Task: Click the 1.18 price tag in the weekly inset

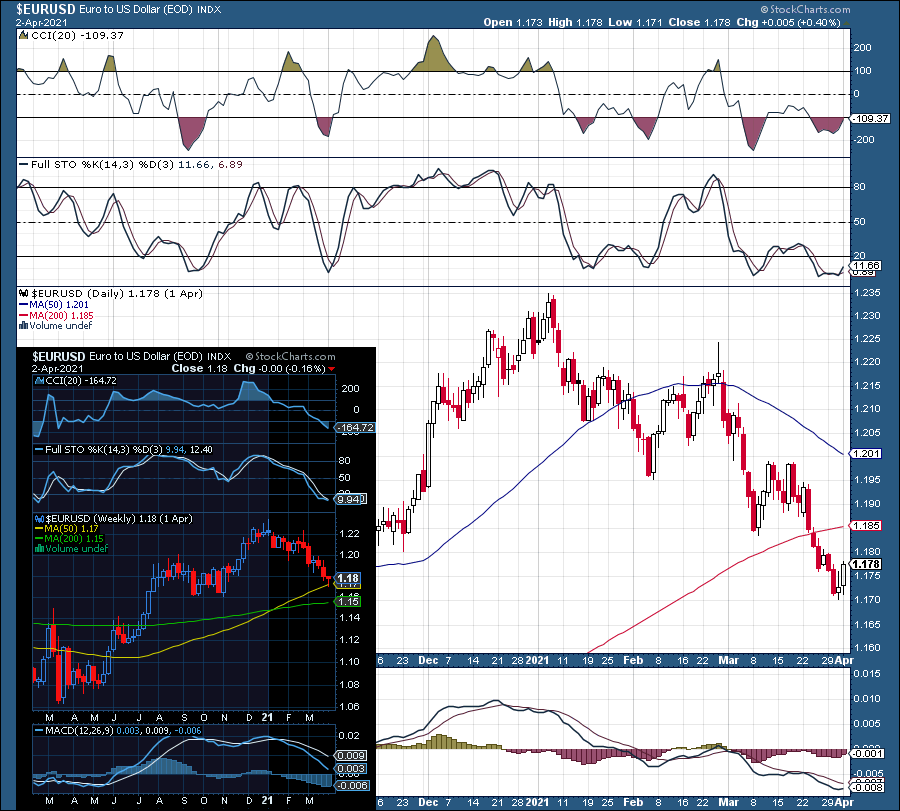Action: tap(348, 579)
